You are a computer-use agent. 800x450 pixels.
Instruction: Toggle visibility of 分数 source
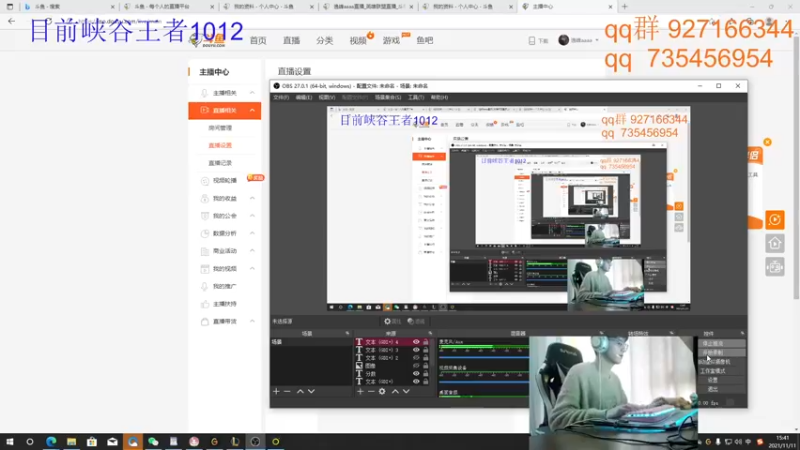click(x=416, y=373)
